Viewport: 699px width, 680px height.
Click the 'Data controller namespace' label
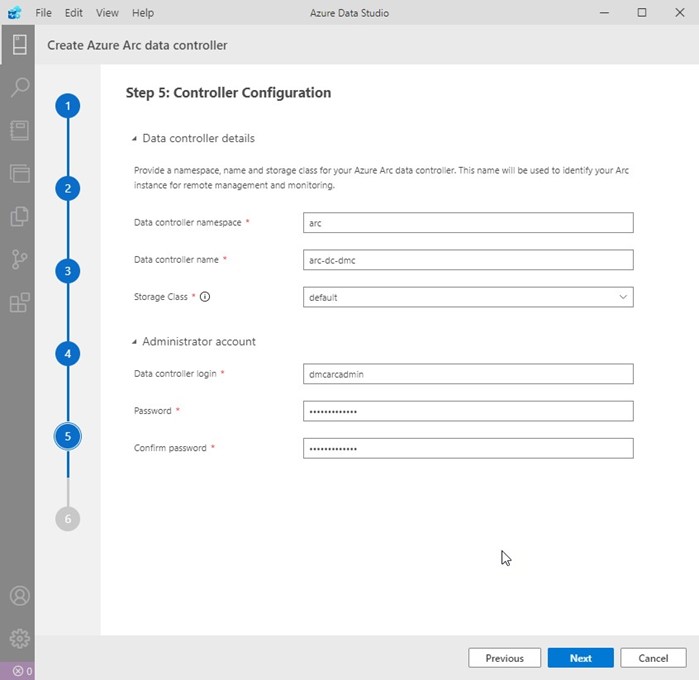(x=188, y=223)
